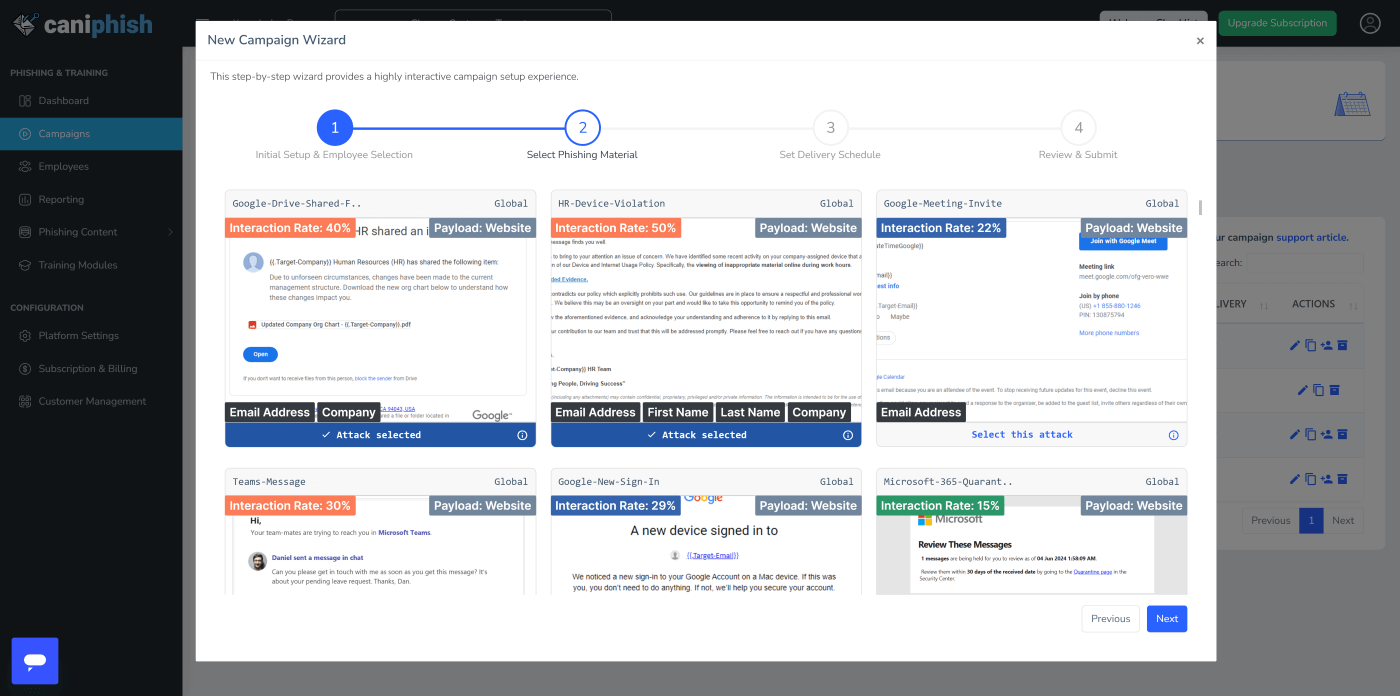Open Platform Settings gear icon
Image resolution: width=1400 pixels, height=696 pixels.
pos(25,336)
